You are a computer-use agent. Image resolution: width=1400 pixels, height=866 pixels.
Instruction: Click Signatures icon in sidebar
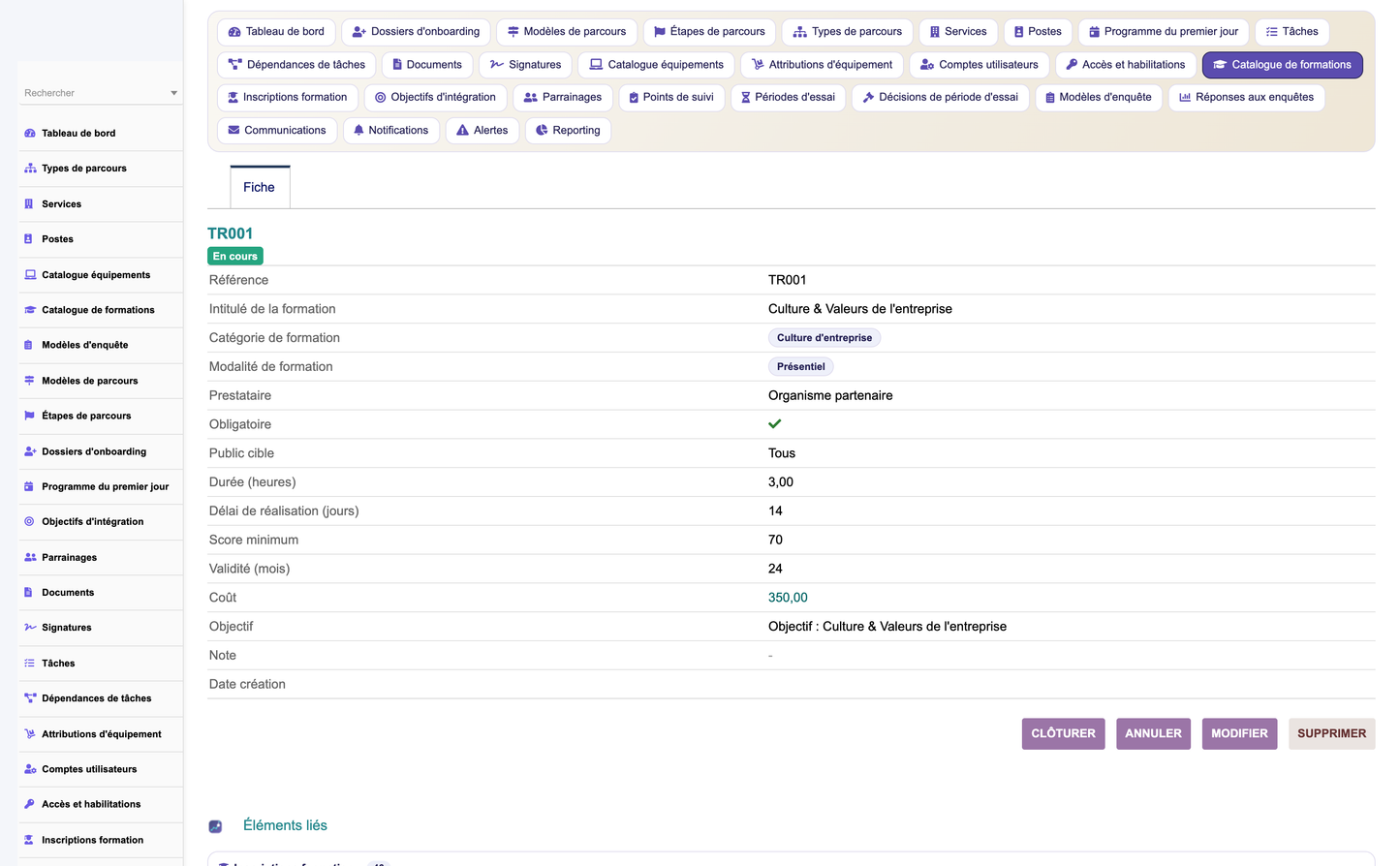click(x=30, y=628)
